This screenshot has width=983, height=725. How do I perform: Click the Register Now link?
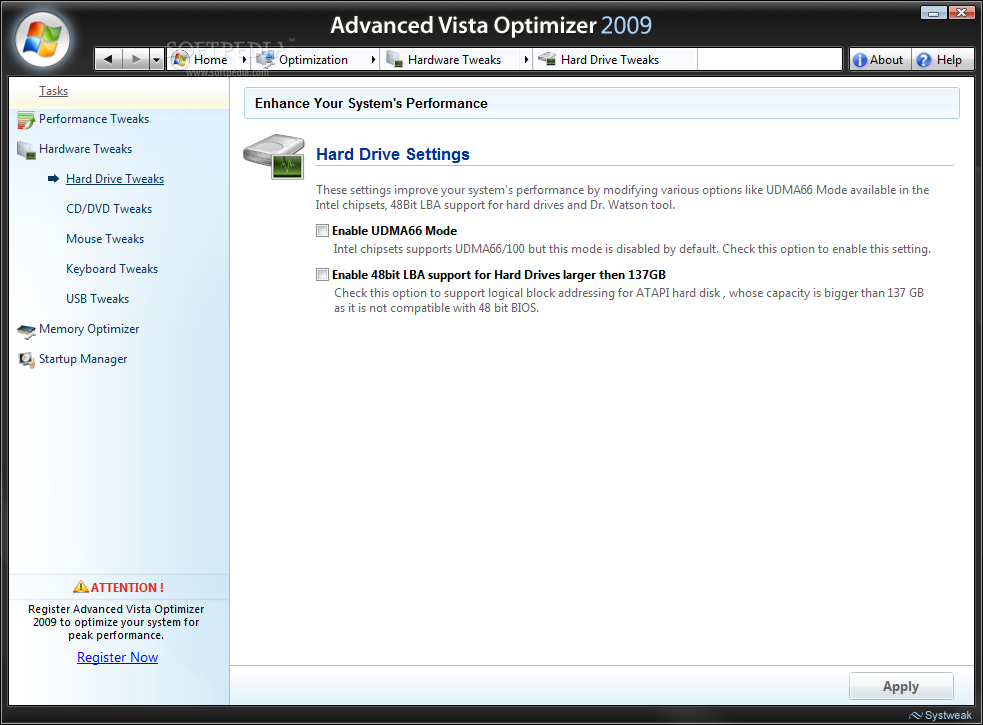(117, 657)
